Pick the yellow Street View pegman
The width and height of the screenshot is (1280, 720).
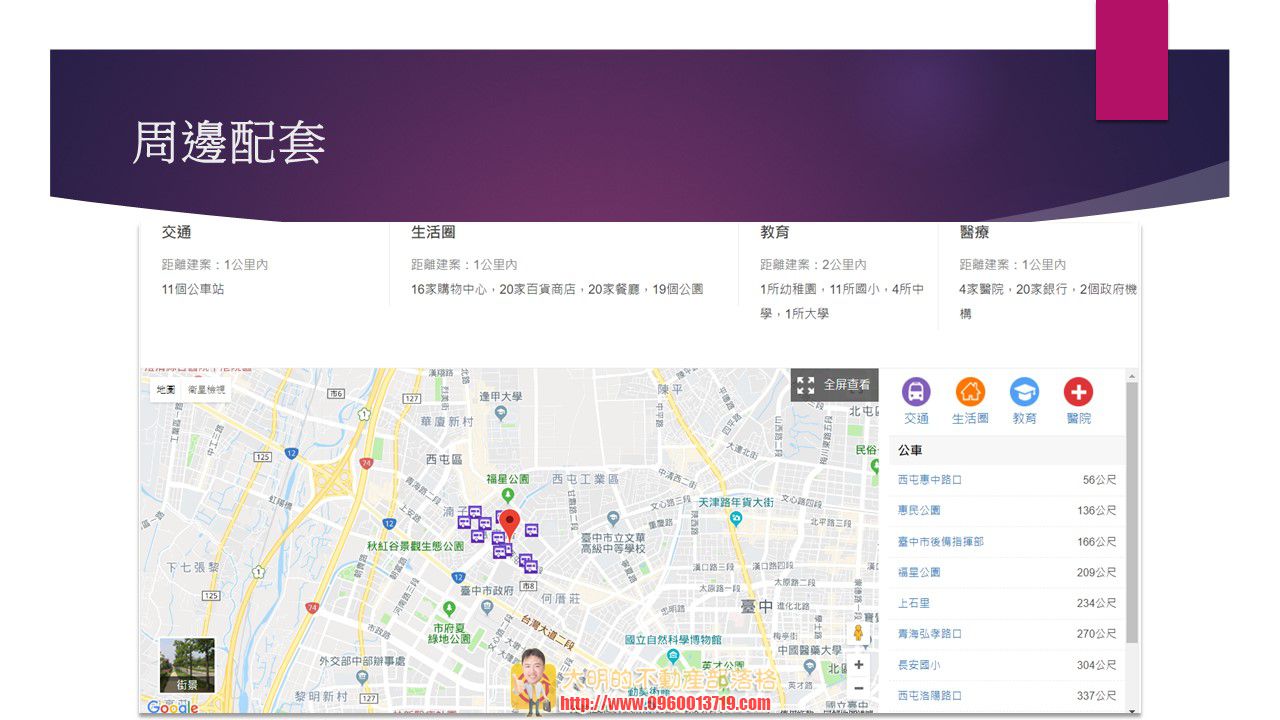[858, 632]
